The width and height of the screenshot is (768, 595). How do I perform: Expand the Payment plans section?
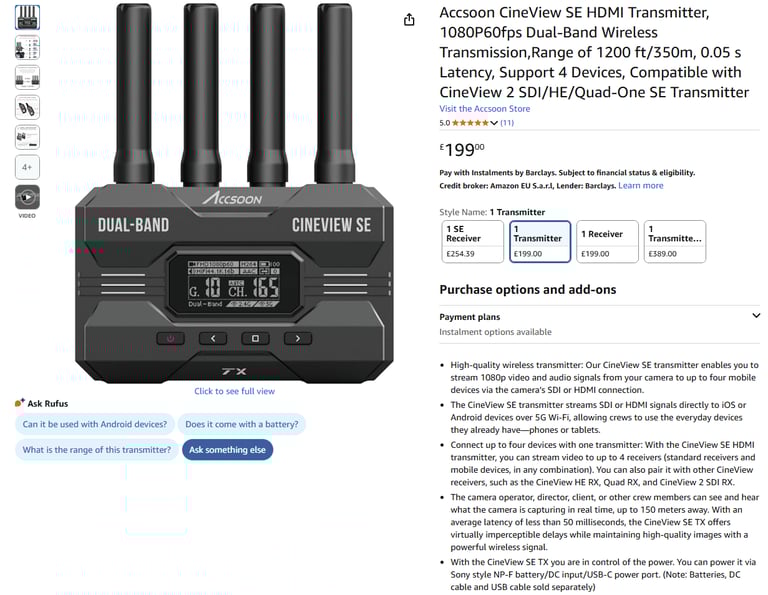point(600,324)
